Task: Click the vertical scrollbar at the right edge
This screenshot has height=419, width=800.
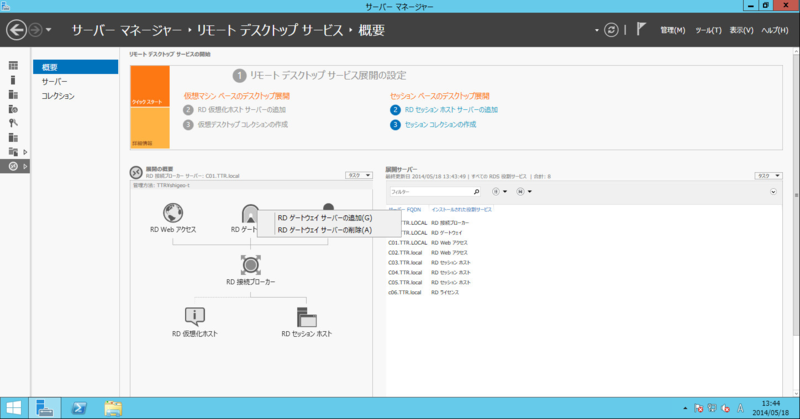Action: [x=796, y=194]
